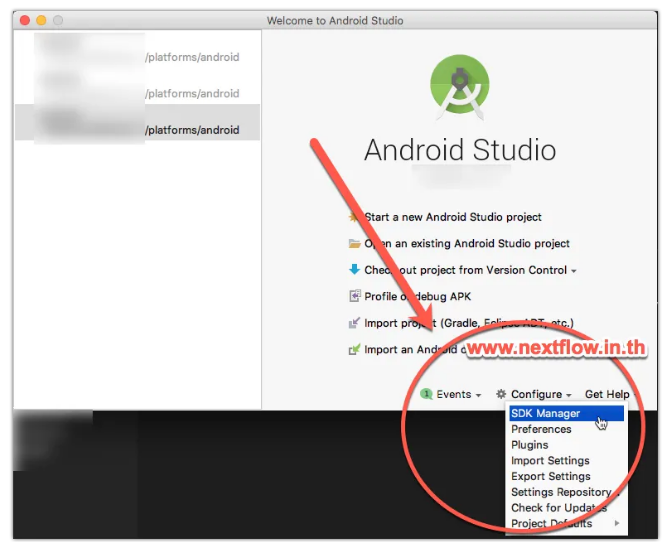This screenshot has width=663, height=542.
Task: Click the Import project Gradle icon
Action: [x=354, y=323]
